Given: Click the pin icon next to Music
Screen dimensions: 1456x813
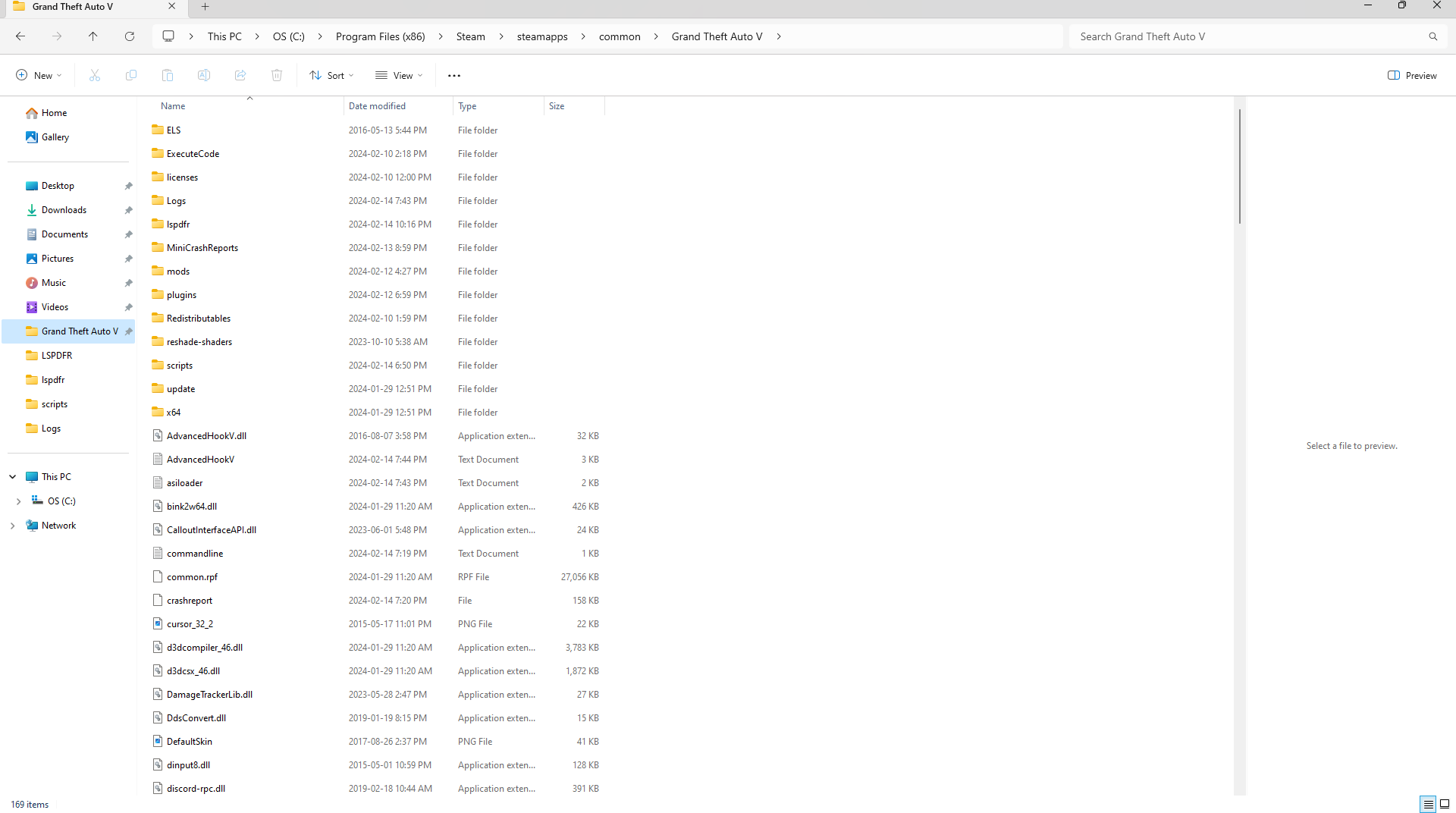Looking at the screenshot, I should (128, 283).
